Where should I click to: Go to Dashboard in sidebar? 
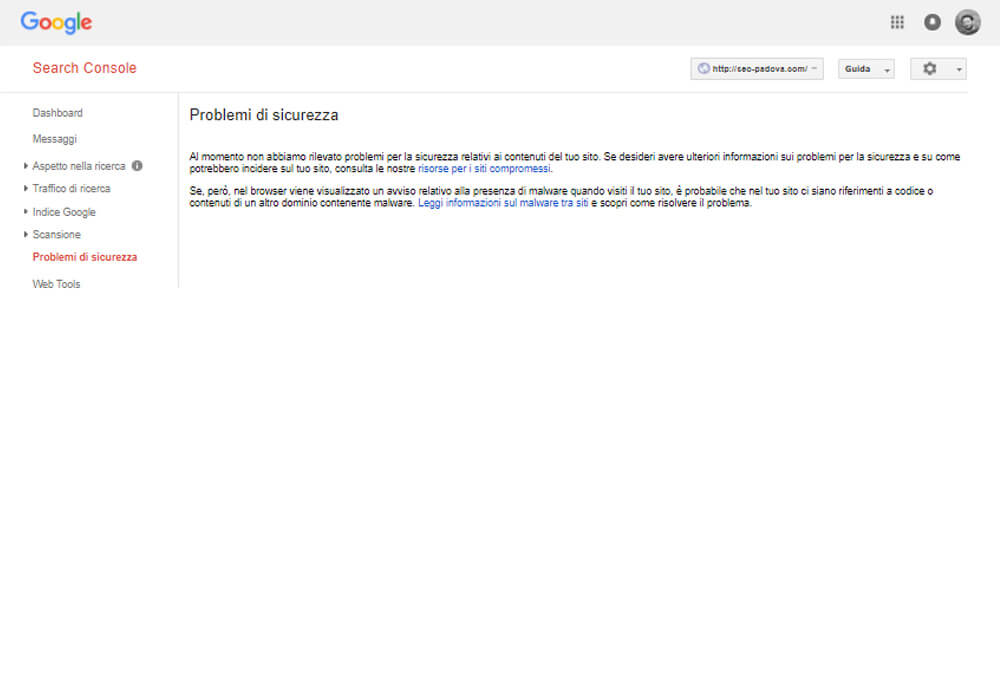[x=57, y=113]
